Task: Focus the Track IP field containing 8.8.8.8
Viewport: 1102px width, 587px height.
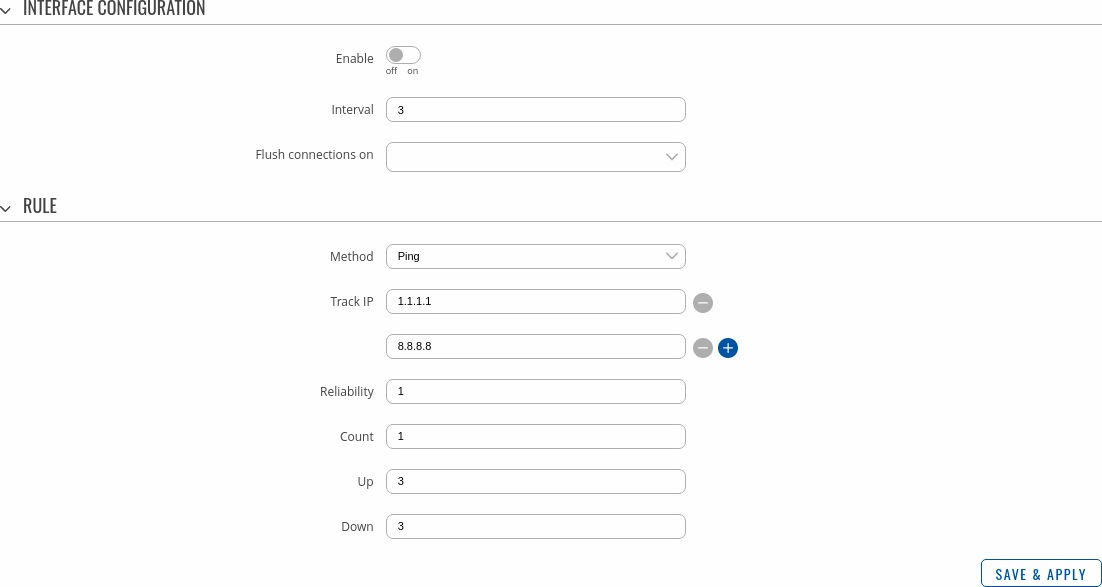Action: 535,347
